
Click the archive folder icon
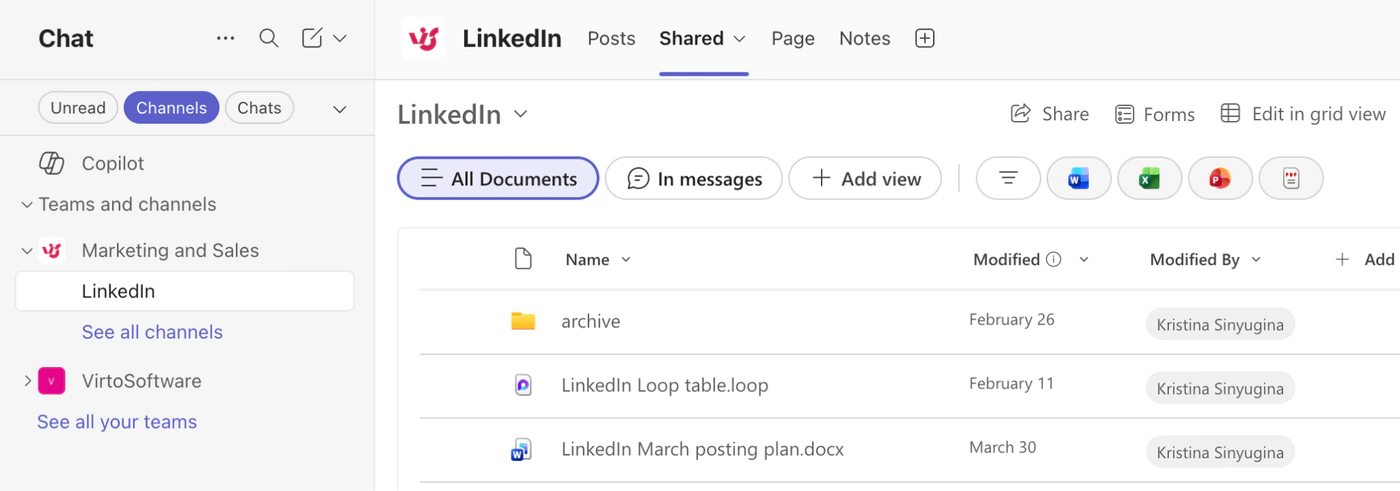coord(523,321)
